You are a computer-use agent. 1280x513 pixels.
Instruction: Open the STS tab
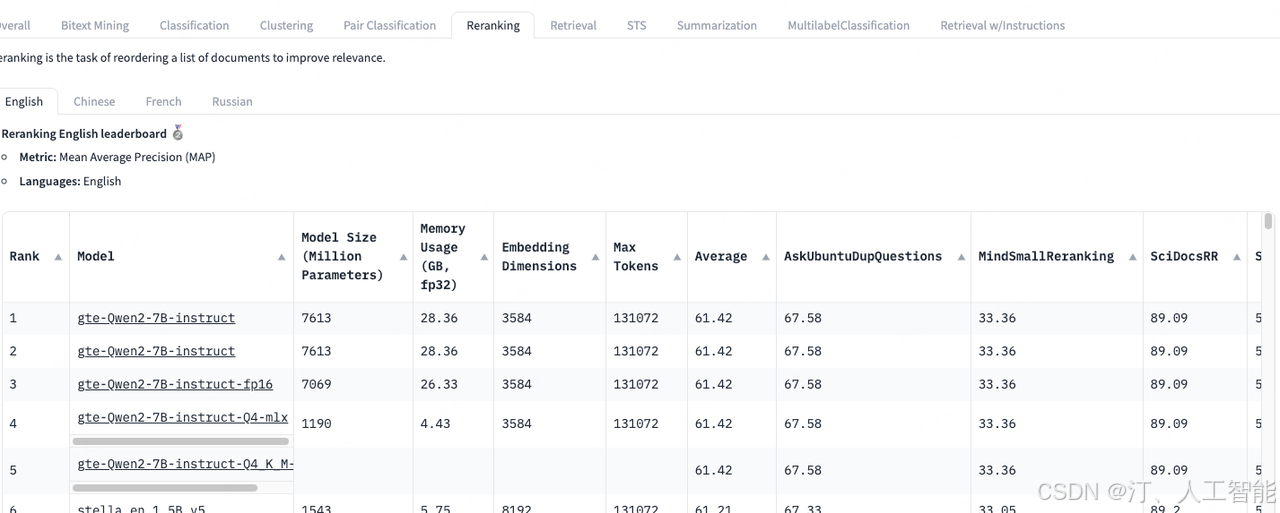click(x=637, y=25)
